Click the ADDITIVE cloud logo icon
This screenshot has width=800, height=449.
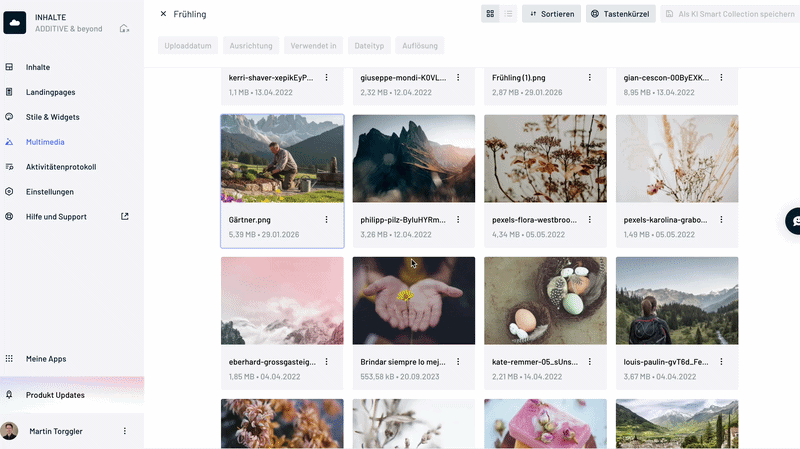[x=15, y=23]
